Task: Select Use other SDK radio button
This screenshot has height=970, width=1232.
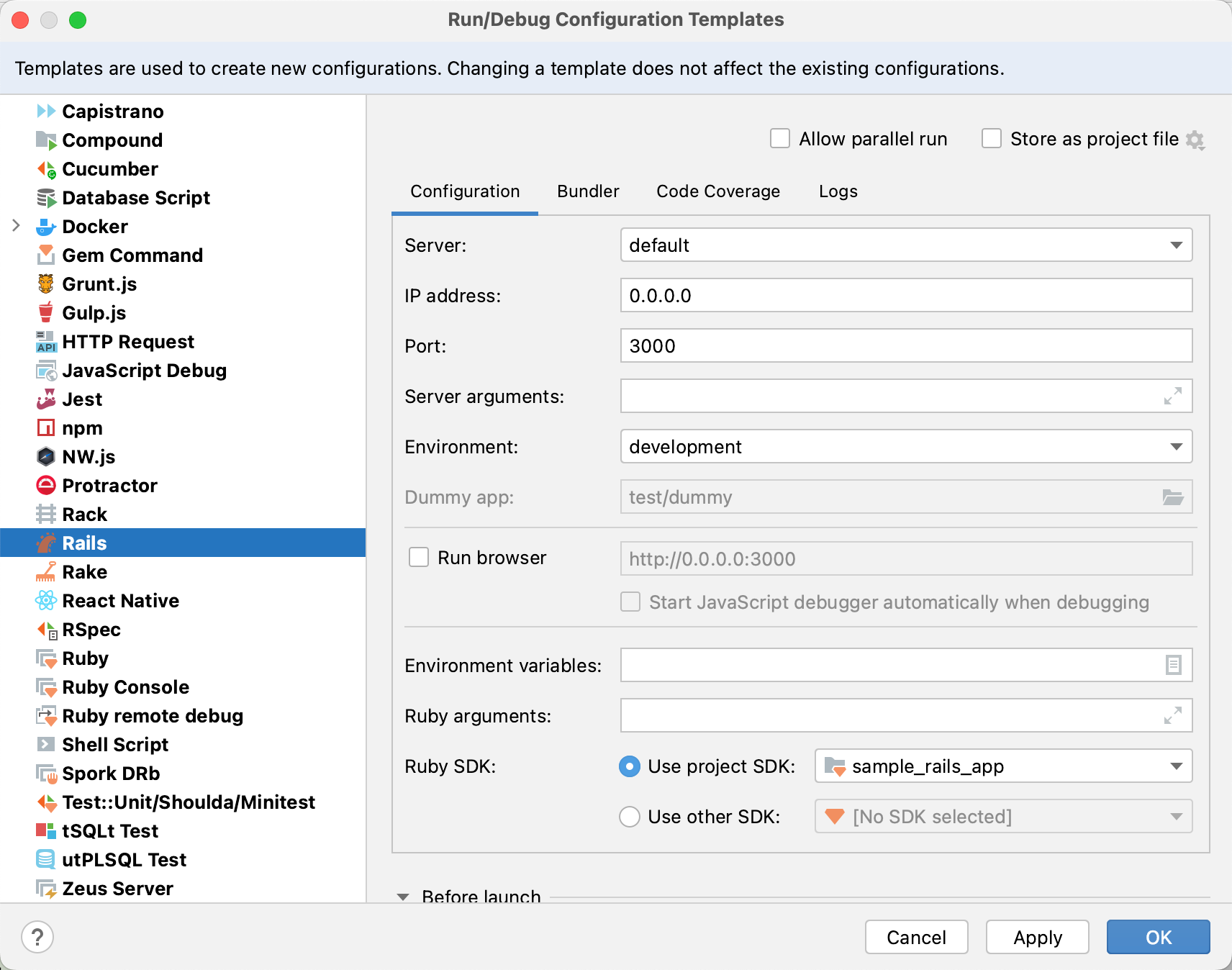Action: tap(629, 817)
